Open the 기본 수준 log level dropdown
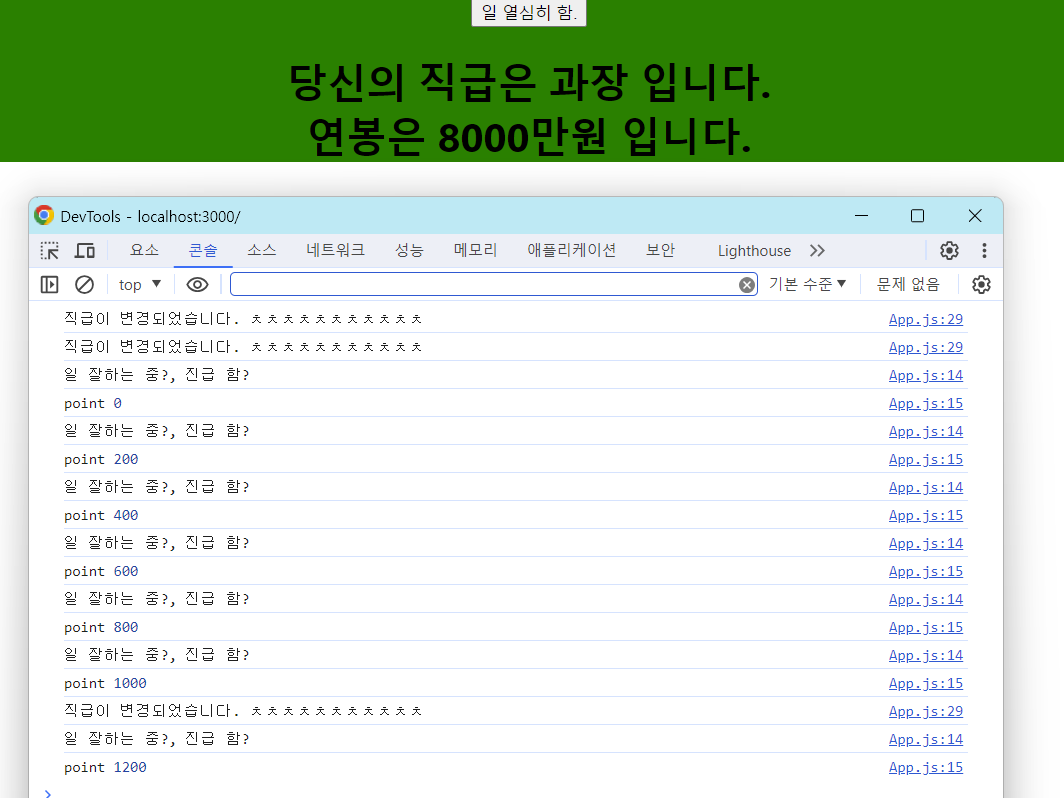Screen dimensions: 1064x798 click(x=808, y=284)
